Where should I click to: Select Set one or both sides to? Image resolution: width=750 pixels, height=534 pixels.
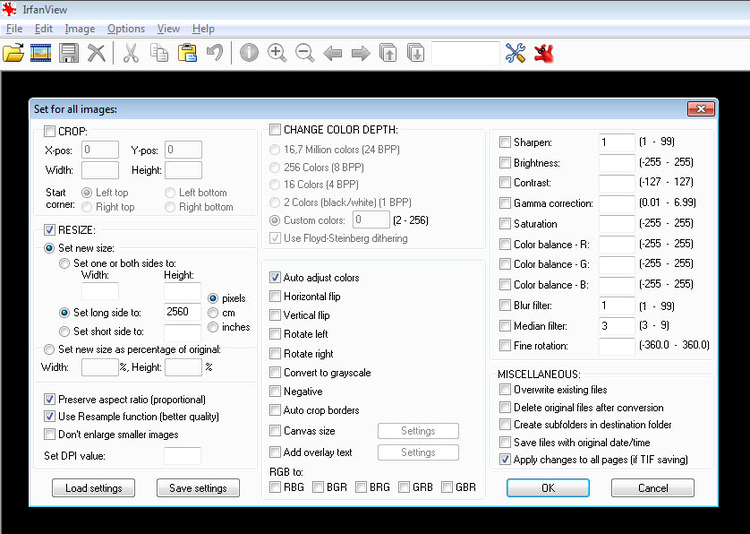pos(64,263)
